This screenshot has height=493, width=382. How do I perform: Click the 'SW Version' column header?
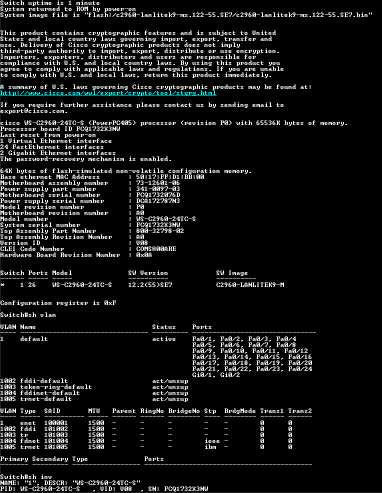[x=148, y=273]
